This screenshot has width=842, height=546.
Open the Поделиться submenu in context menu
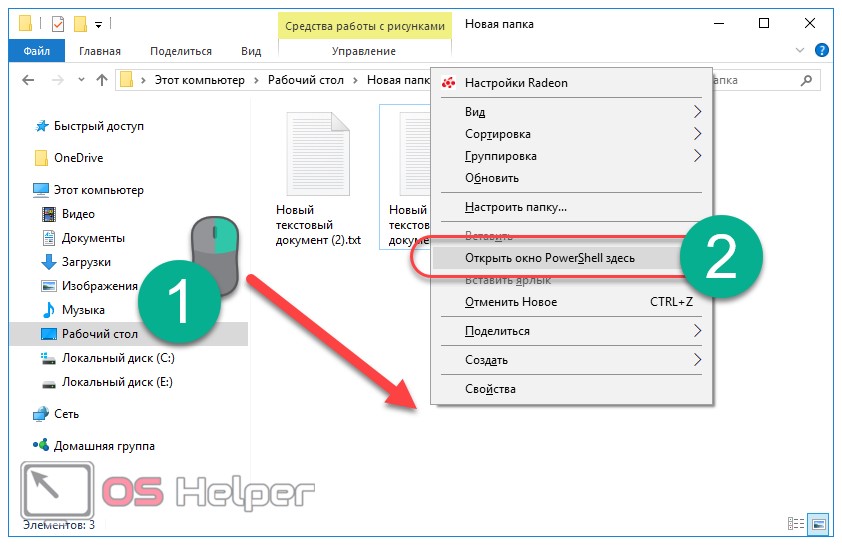coord(571,331)
